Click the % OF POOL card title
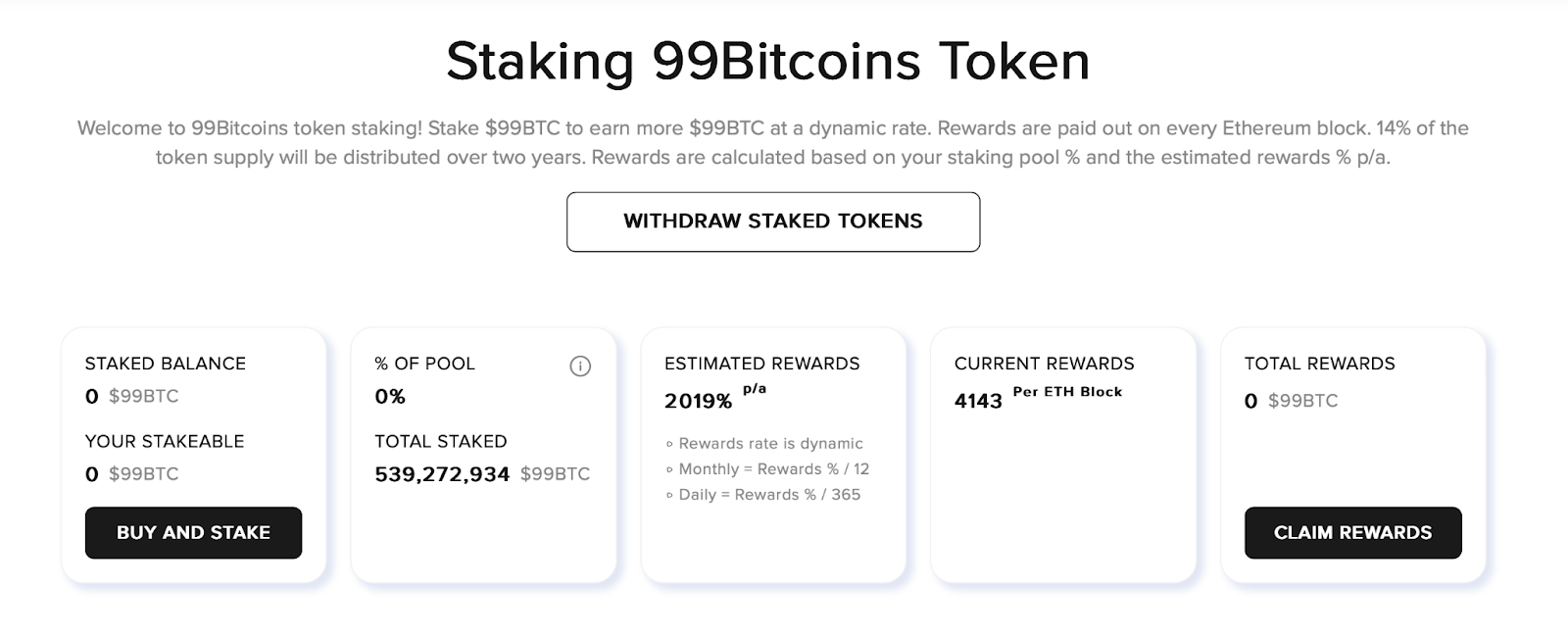 click(424, 364)
